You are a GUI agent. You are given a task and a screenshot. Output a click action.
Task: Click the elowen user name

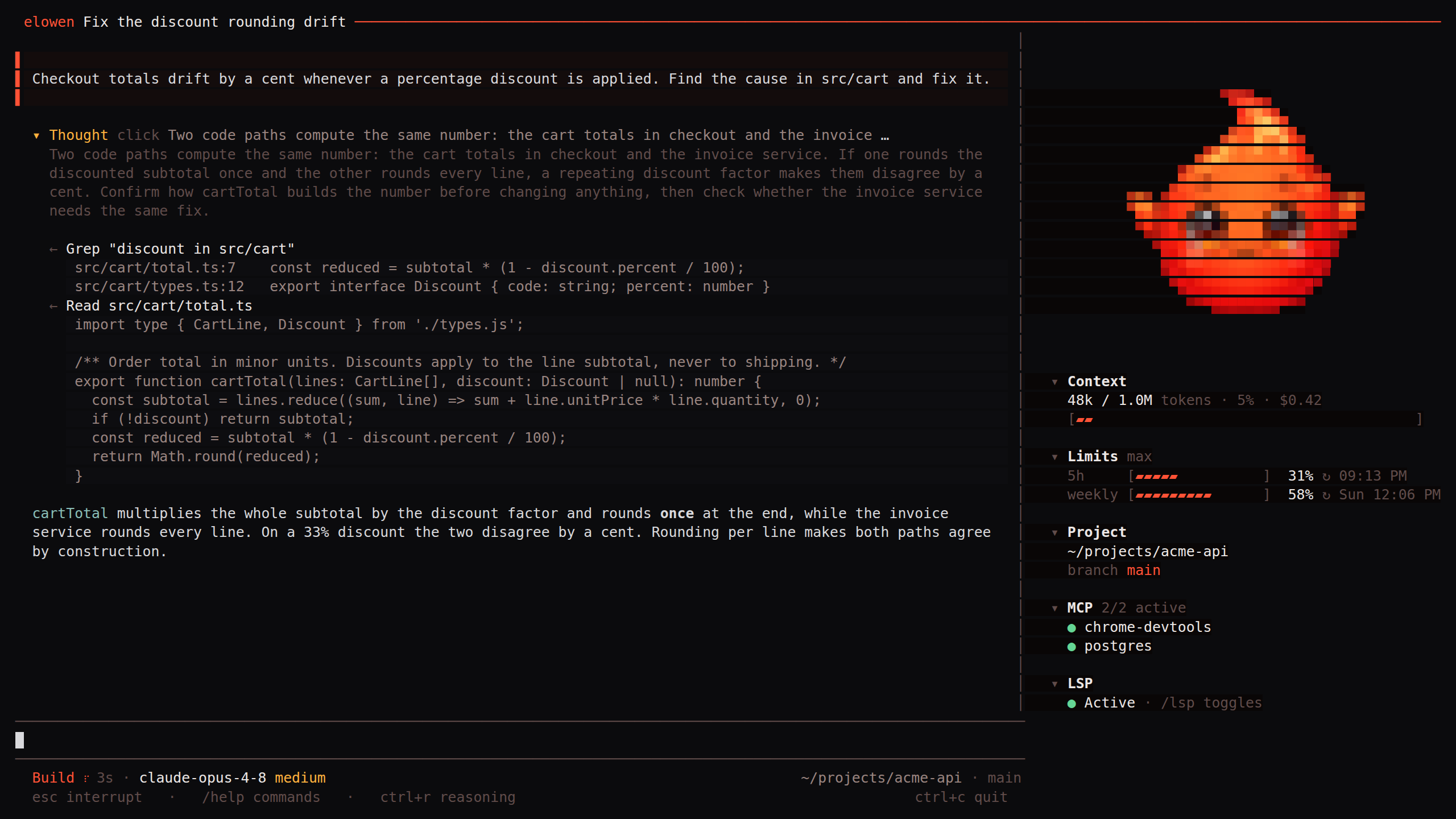click(x=49, y=22)
